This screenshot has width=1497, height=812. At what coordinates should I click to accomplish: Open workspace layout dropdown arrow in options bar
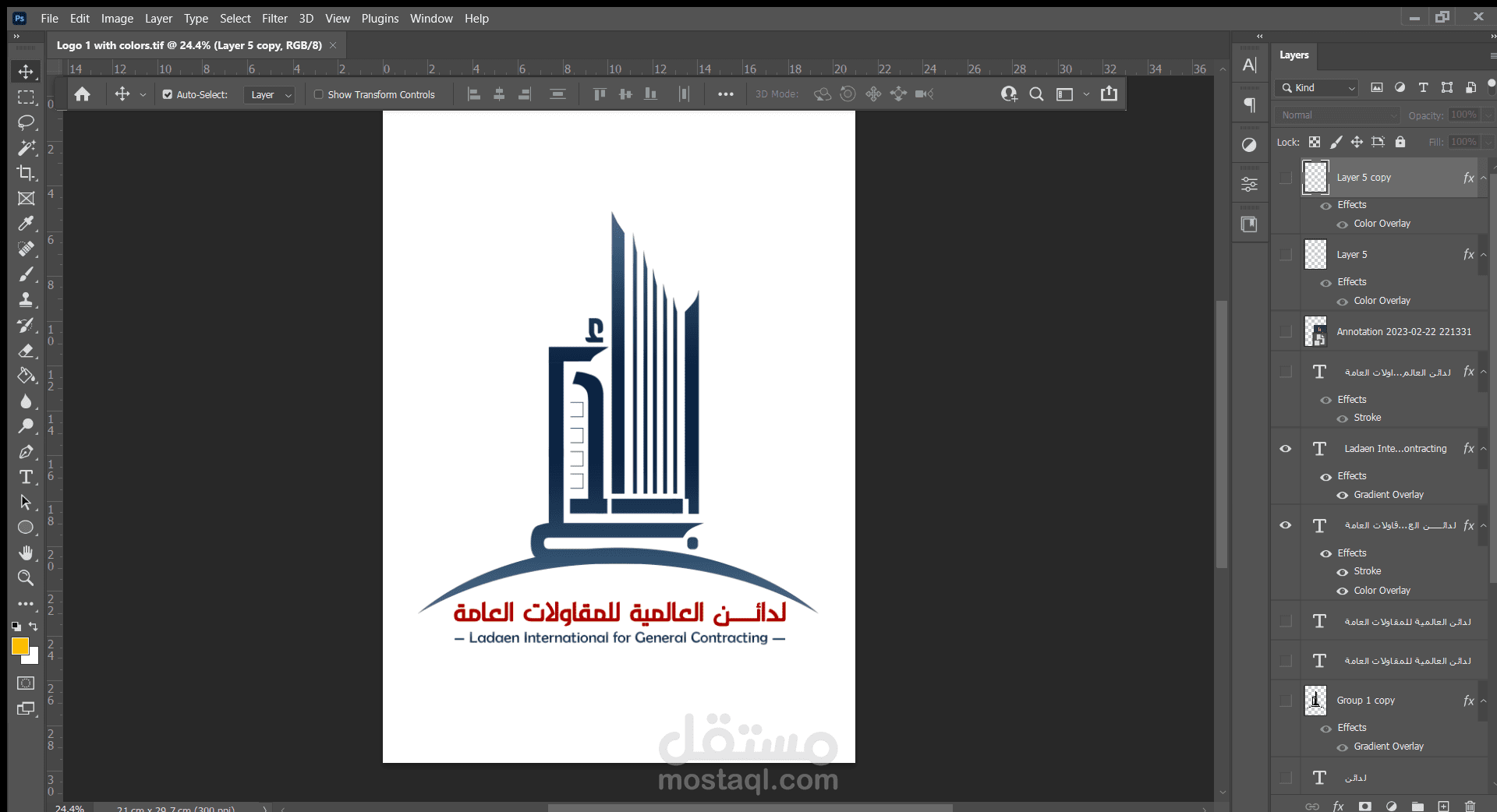tap(1087, 94)
